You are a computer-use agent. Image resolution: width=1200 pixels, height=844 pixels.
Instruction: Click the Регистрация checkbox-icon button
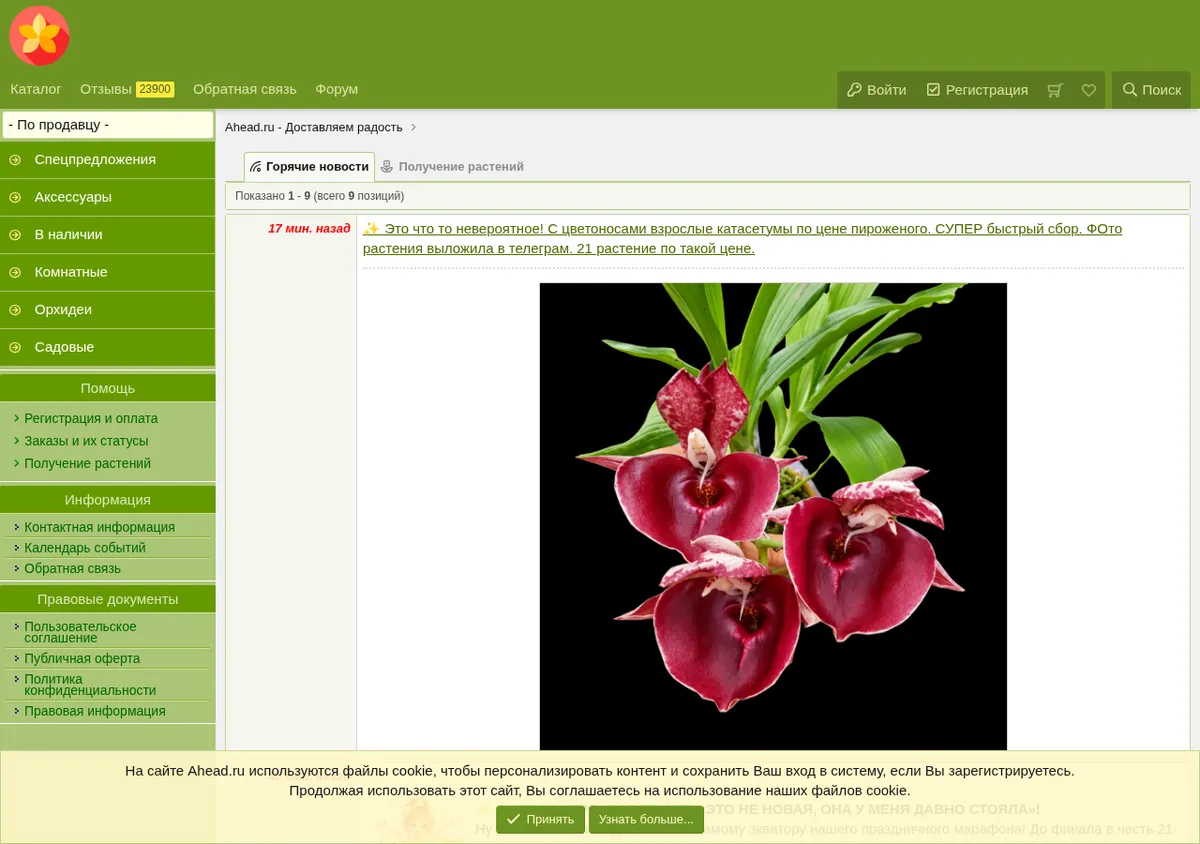[977, 90]
